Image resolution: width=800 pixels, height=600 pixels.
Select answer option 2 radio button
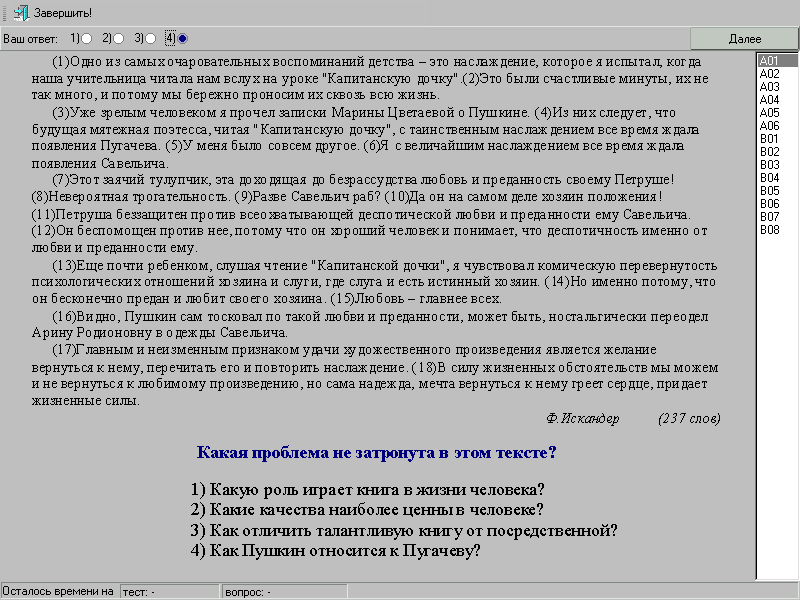coord(118,38)
